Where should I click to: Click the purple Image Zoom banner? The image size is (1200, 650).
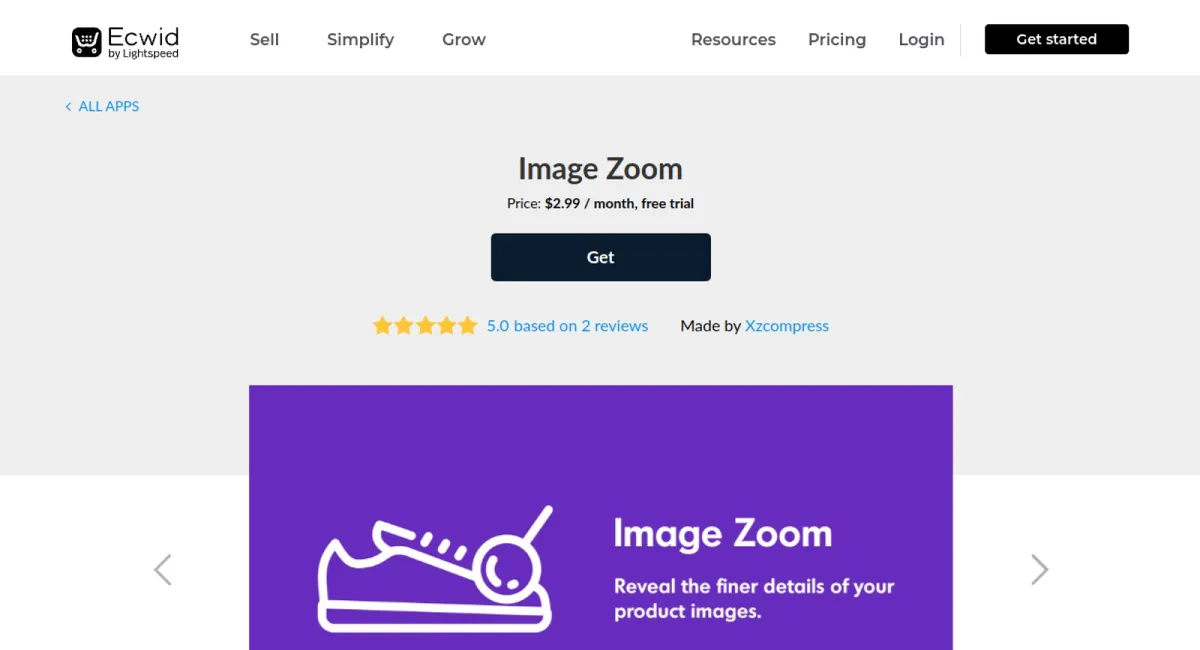point(600,517)
